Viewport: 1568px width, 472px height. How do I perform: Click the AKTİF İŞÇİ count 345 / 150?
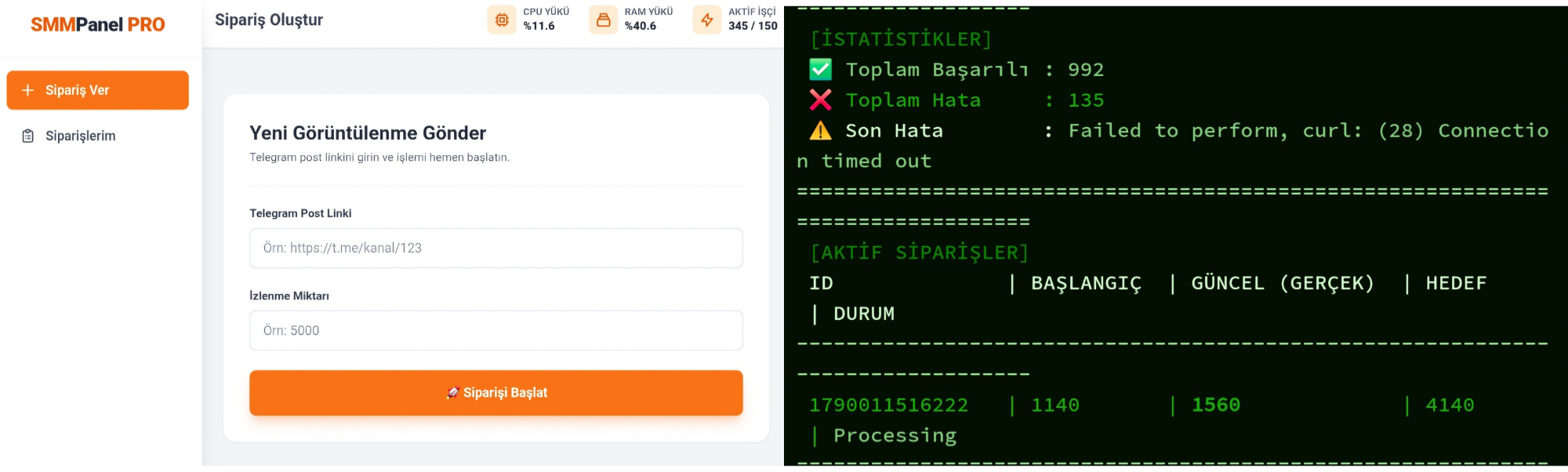tap(753, 26)
